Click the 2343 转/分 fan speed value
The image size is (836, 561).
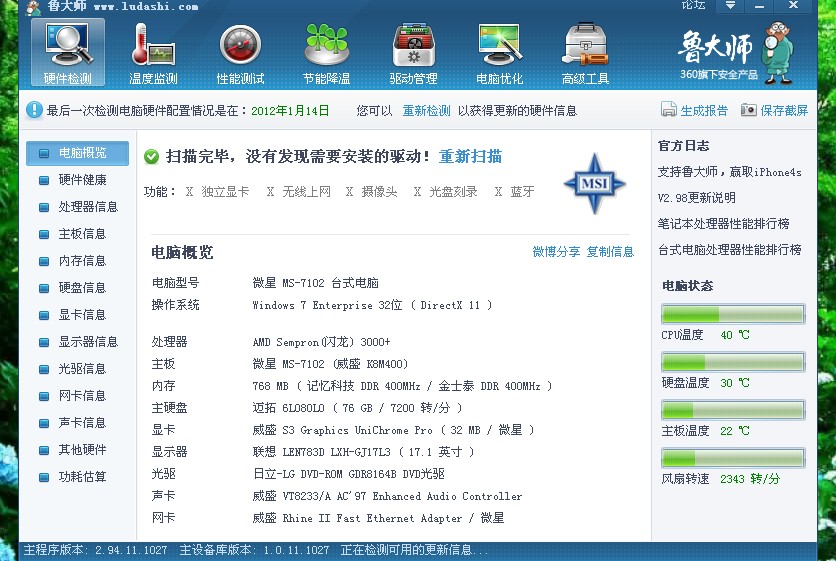pyautogui.click(x=750, y=479)
